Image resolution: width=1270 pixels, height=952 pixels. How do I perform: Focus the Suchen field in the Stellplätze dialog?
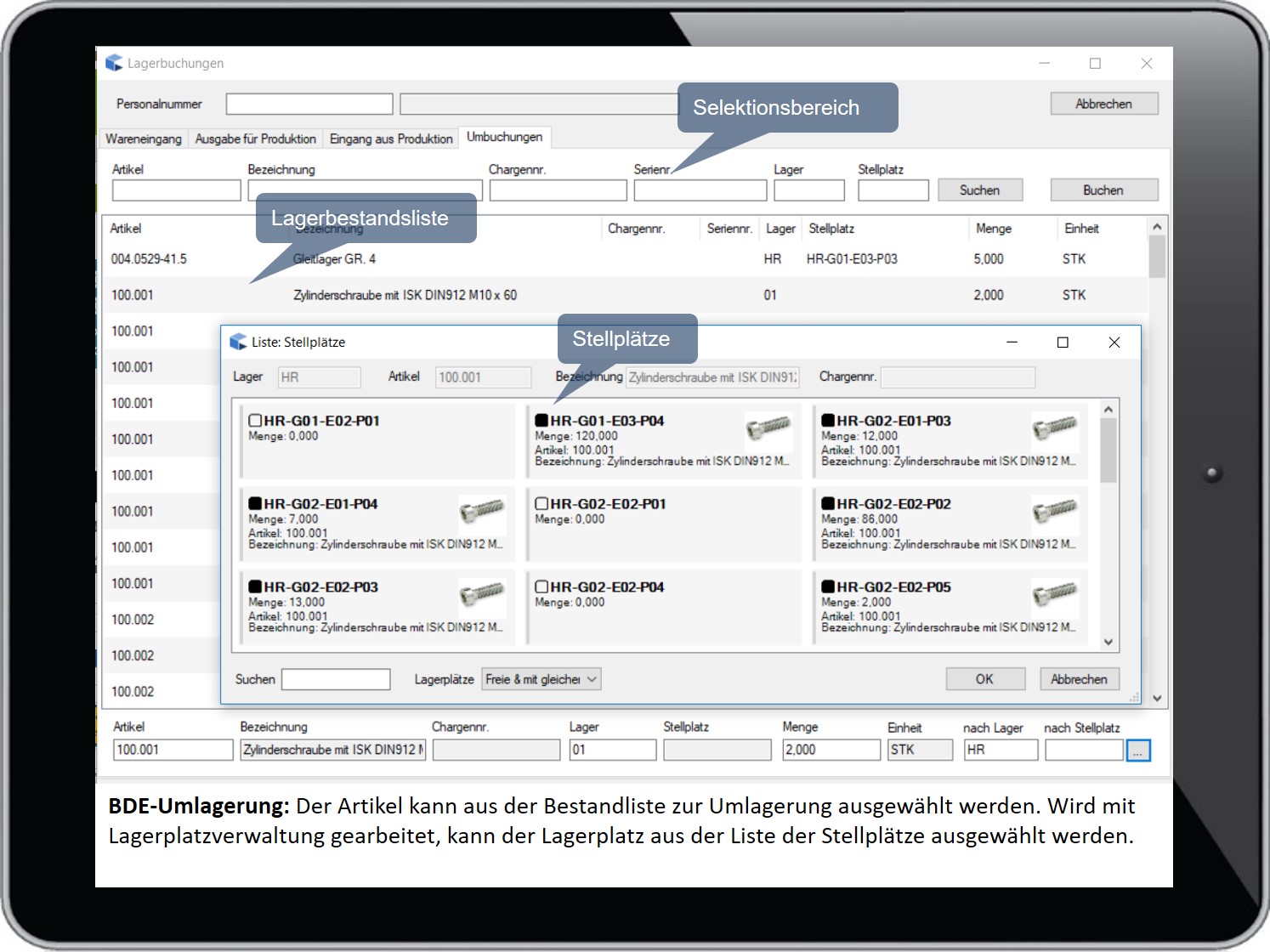(336, 679)
